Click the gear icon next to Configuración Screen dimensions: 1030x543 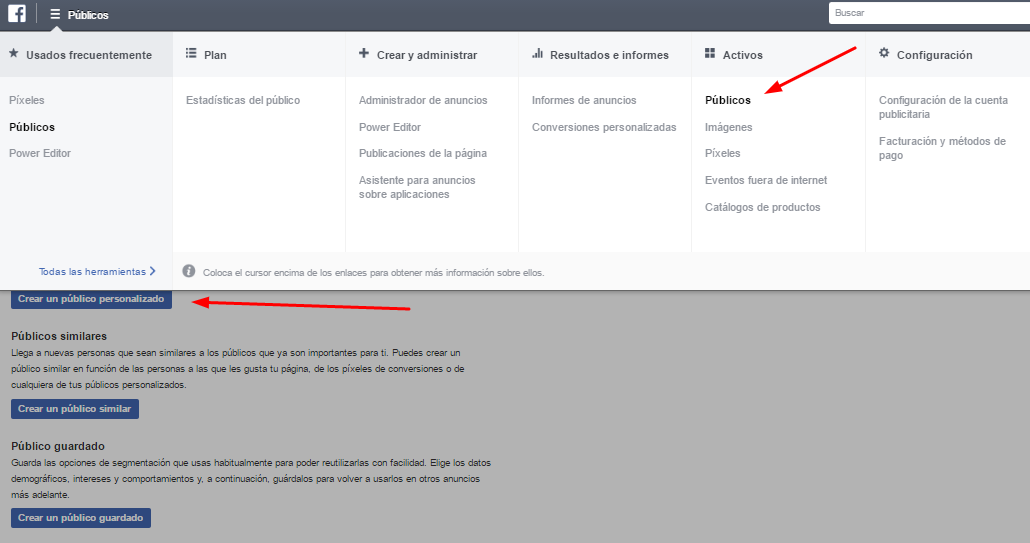(884, 53)
